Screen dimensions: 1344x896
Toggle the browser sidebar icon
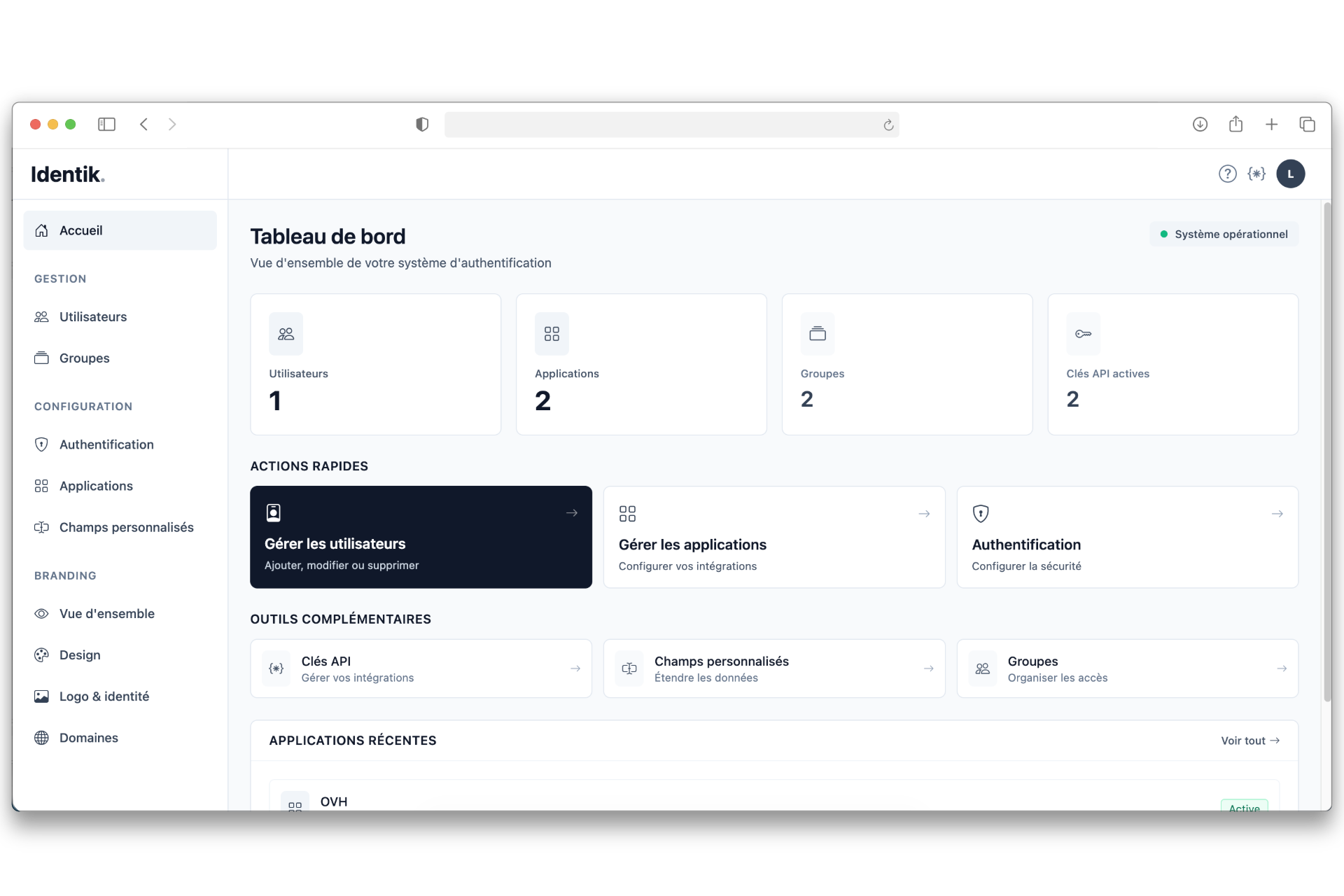coord(106,125)
